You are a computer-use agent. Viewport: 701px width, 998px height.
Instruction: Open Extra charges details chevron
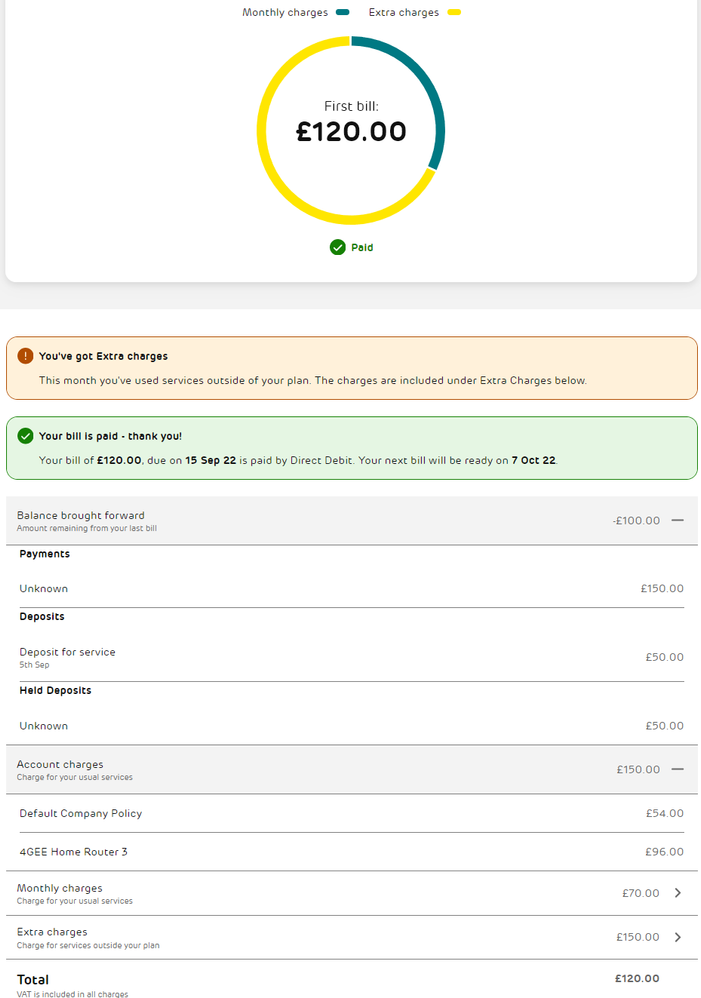[677, 937]
